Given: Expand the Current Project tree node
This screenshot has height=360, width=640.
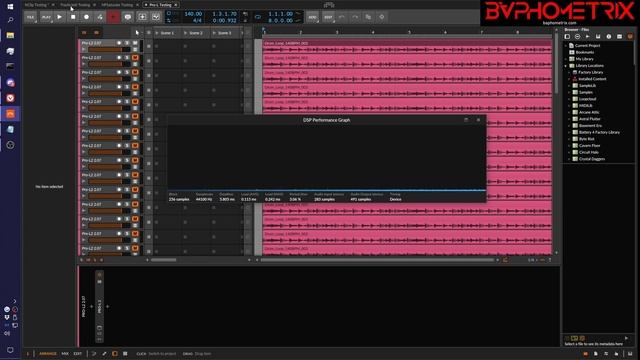Looking at the screenshot, I should point(566,46).
